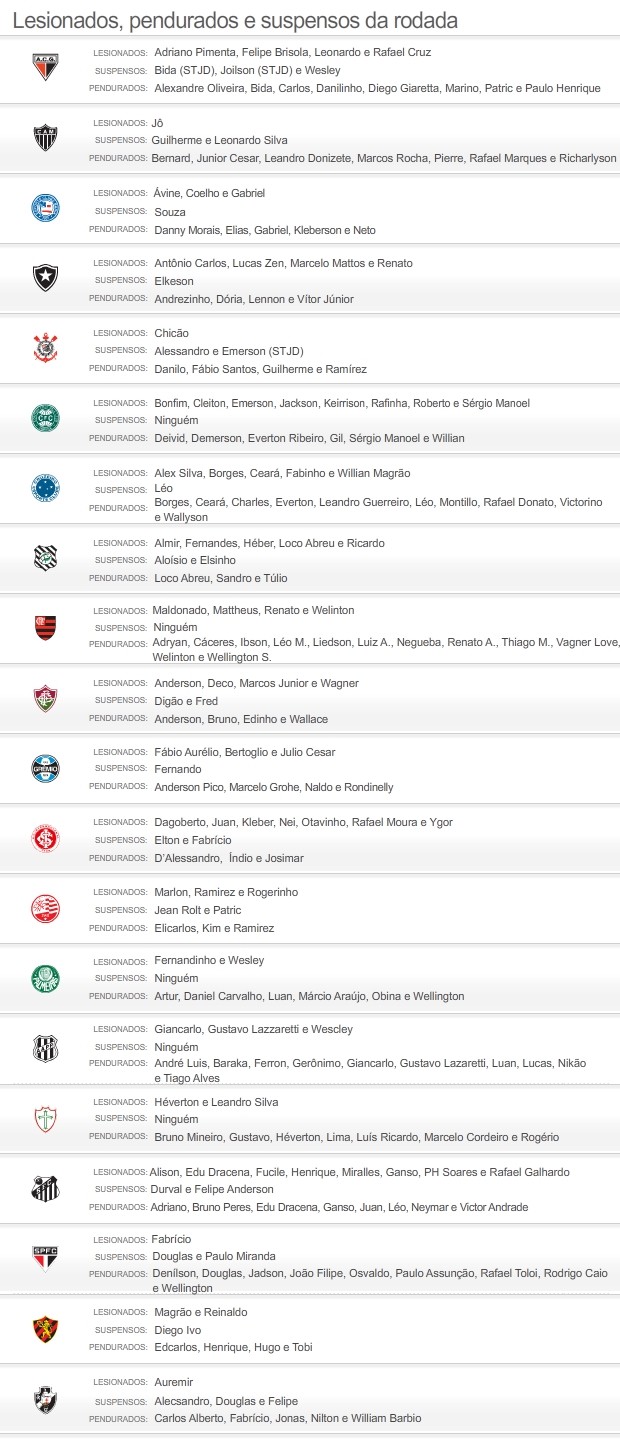Open the Internacional red crest
This screenshot has width=620, height=1450.
tap(46, 838)
